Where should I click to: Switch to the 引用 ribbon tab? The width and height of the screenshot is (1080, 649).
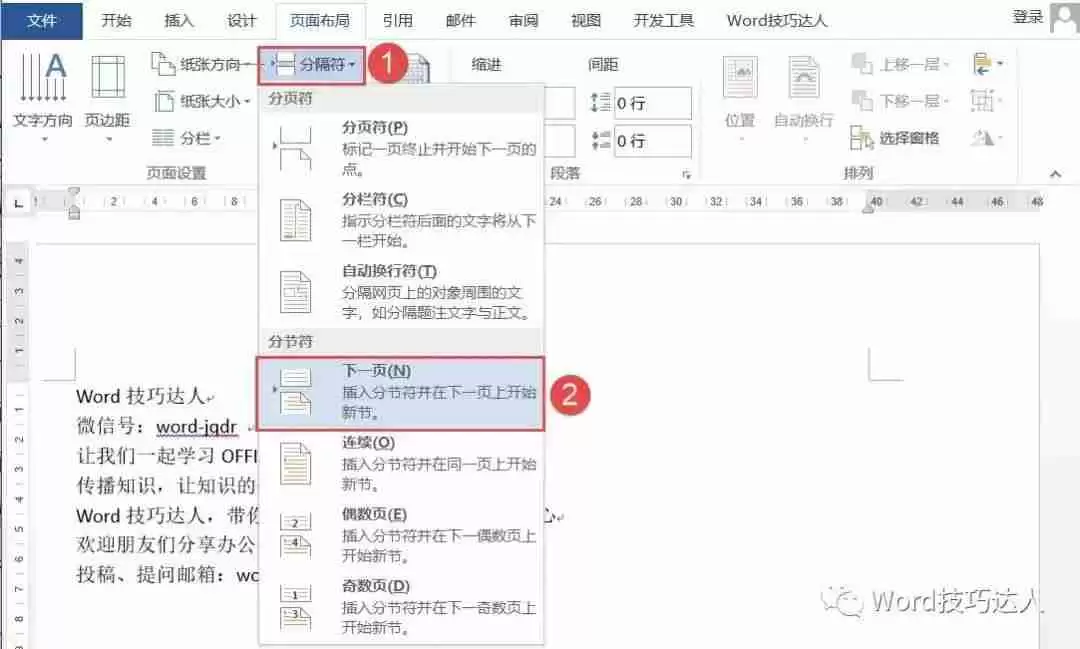coord(398,19)
